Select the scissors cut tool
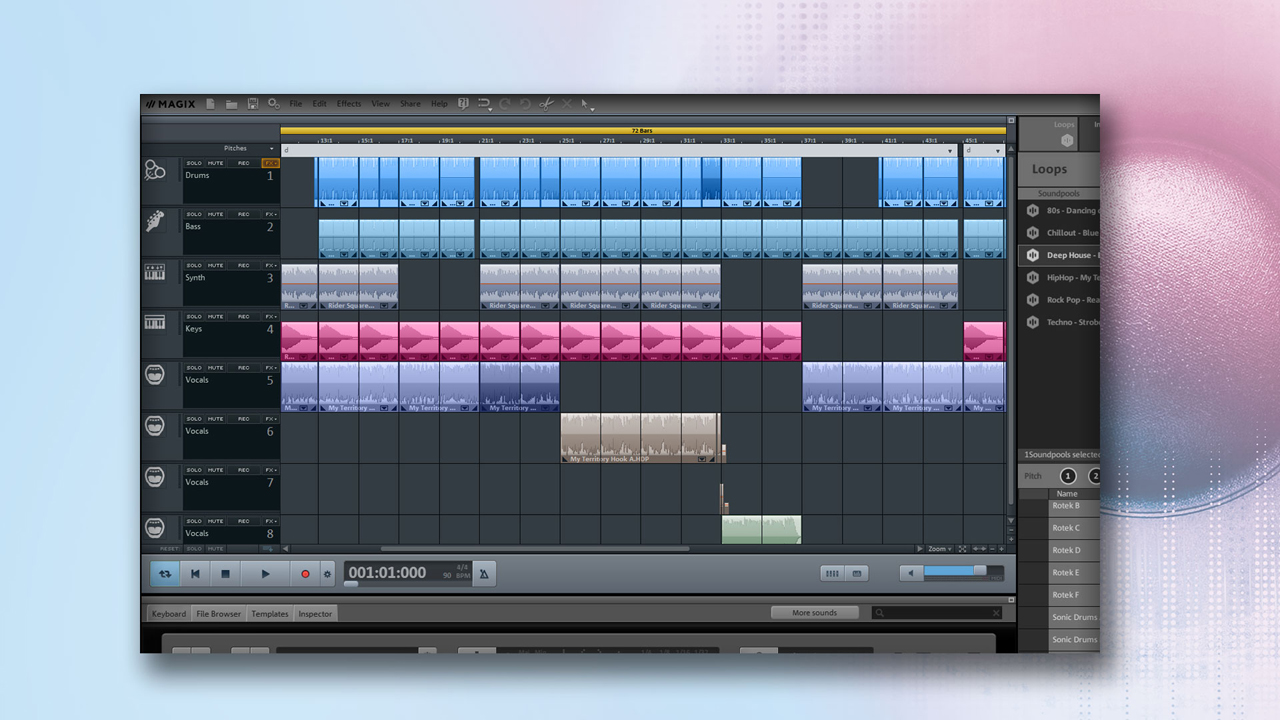Viewport: 1280px width, 720px height. [546, 104]
